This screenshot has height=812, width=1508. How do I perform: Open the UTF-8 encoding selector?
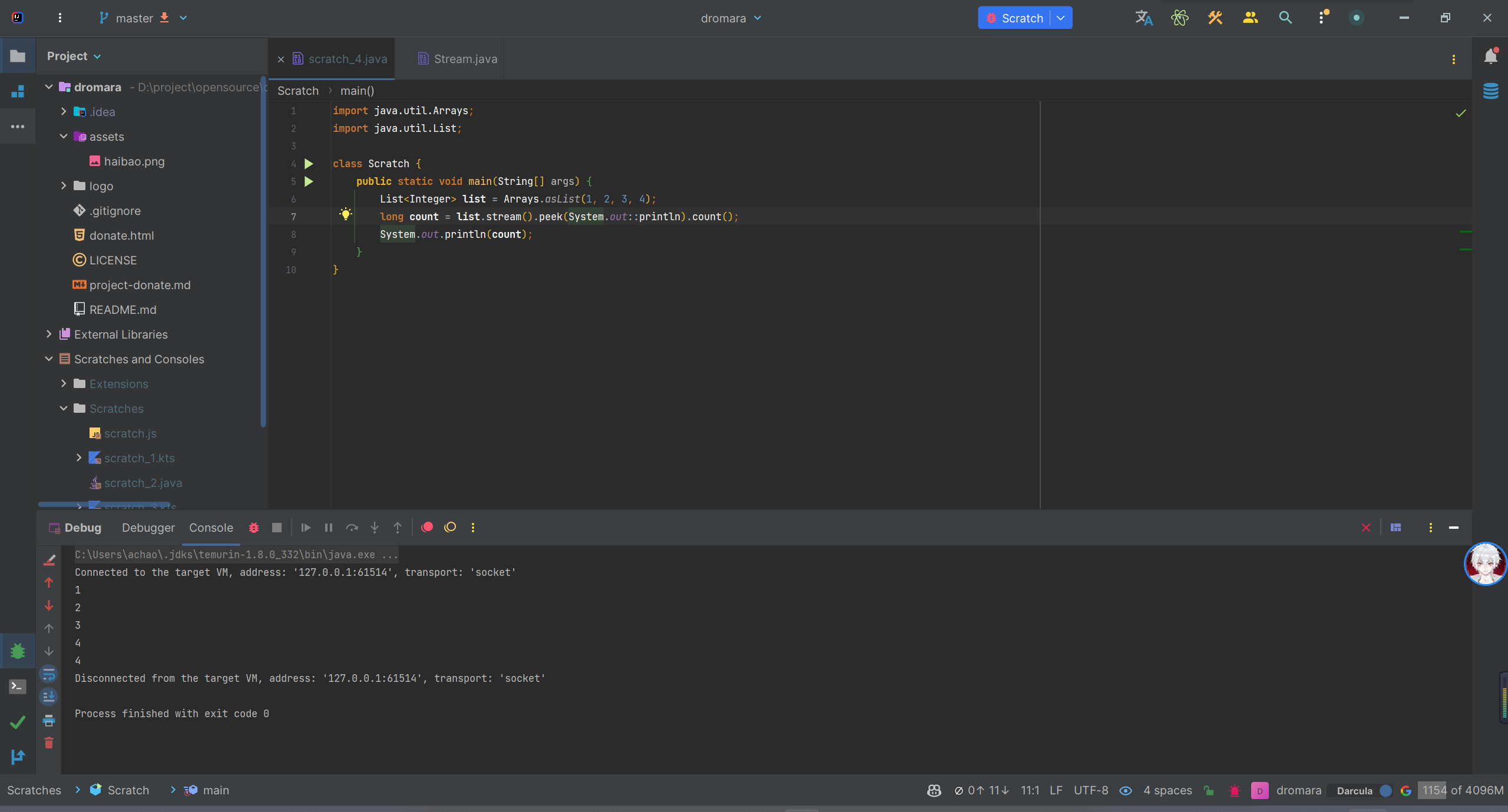click(1090, 790)
